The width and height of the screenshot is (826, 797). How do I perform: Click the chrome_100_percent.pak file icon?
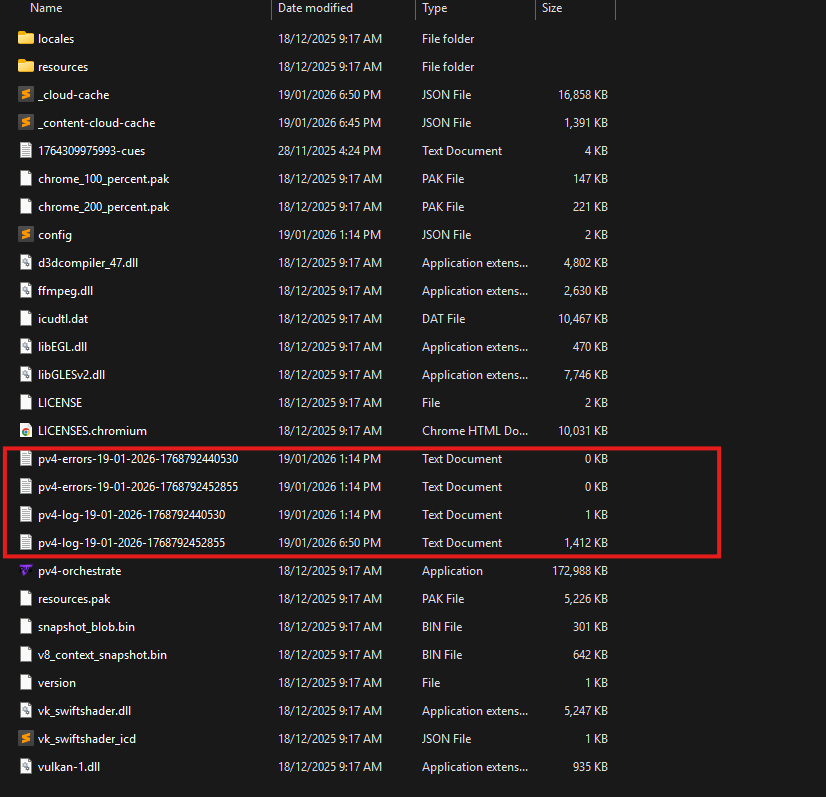pos(26,178)
